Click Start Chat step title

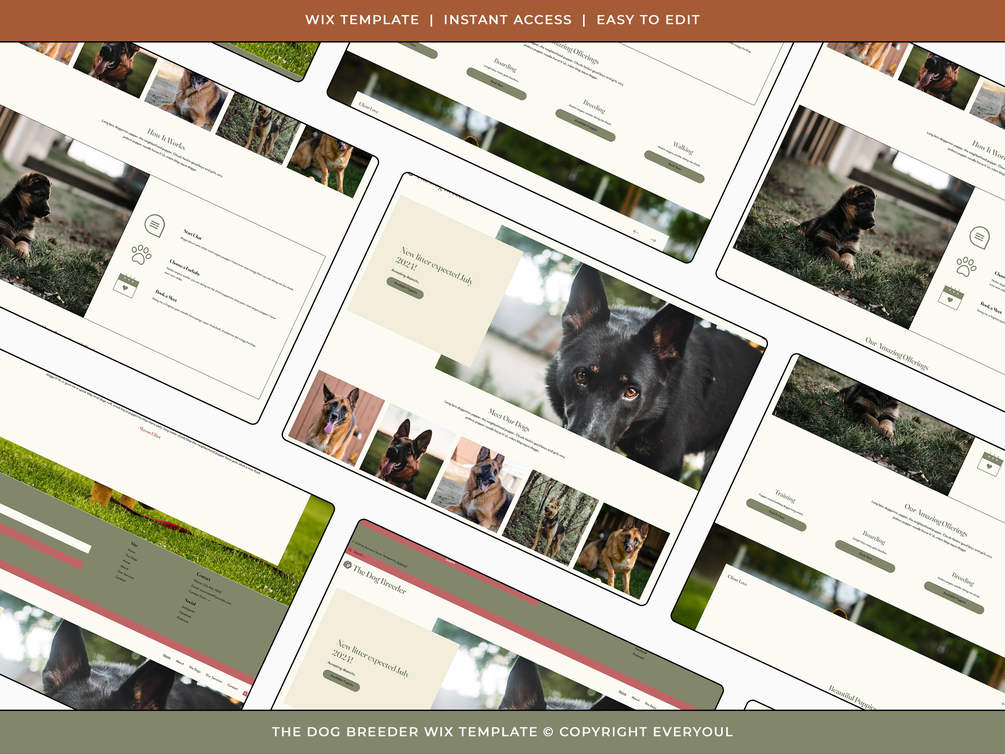click(x=192, y=235)
